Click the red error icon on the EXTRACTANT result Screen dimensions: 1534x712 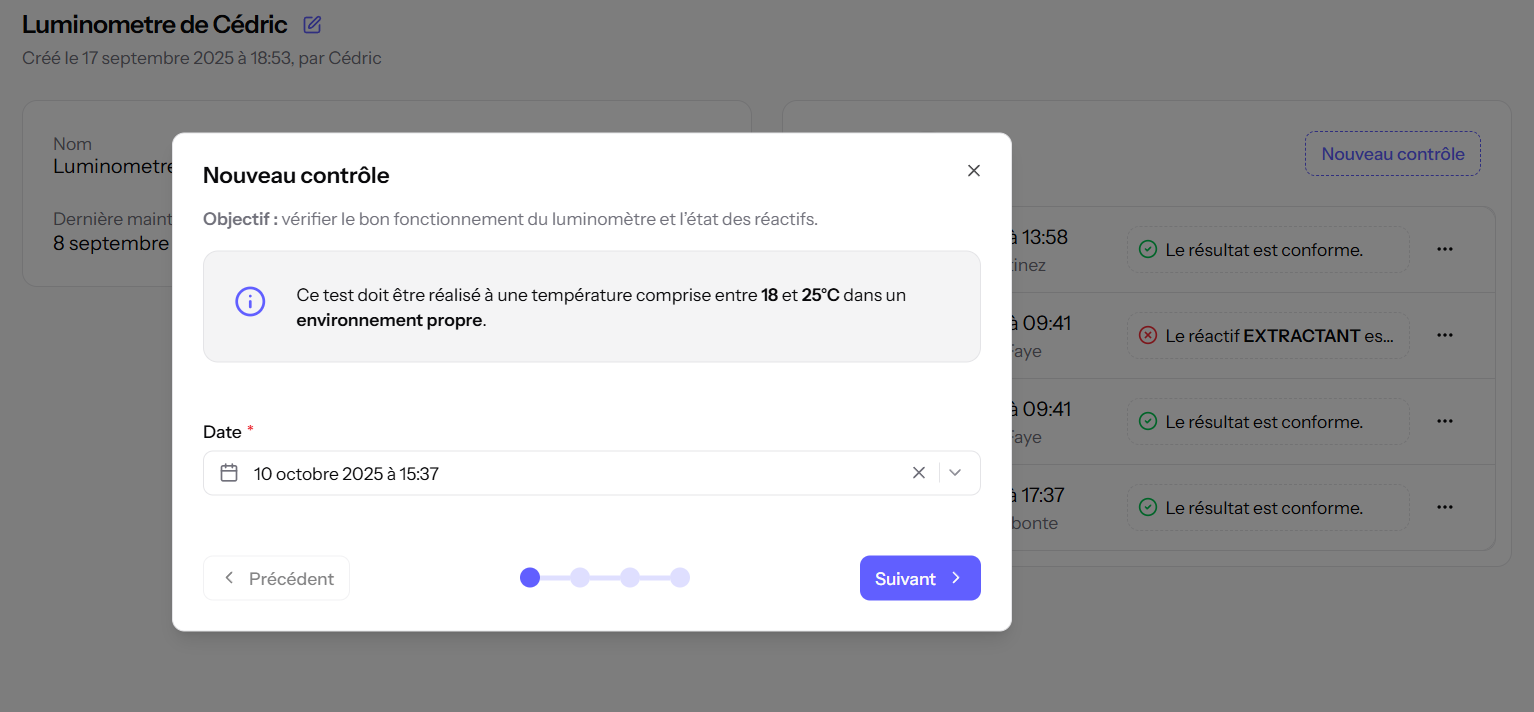(x=1148, y=336)
